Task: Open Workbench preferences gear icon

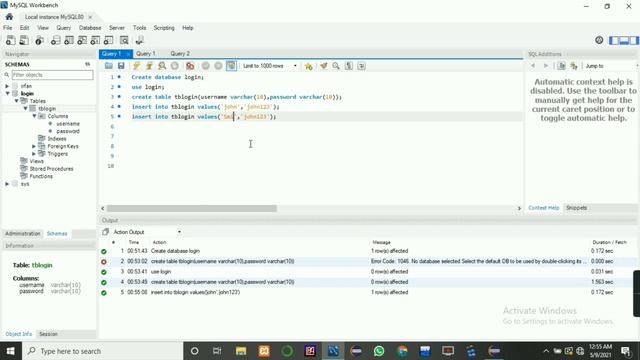Action: pos(599,40)
